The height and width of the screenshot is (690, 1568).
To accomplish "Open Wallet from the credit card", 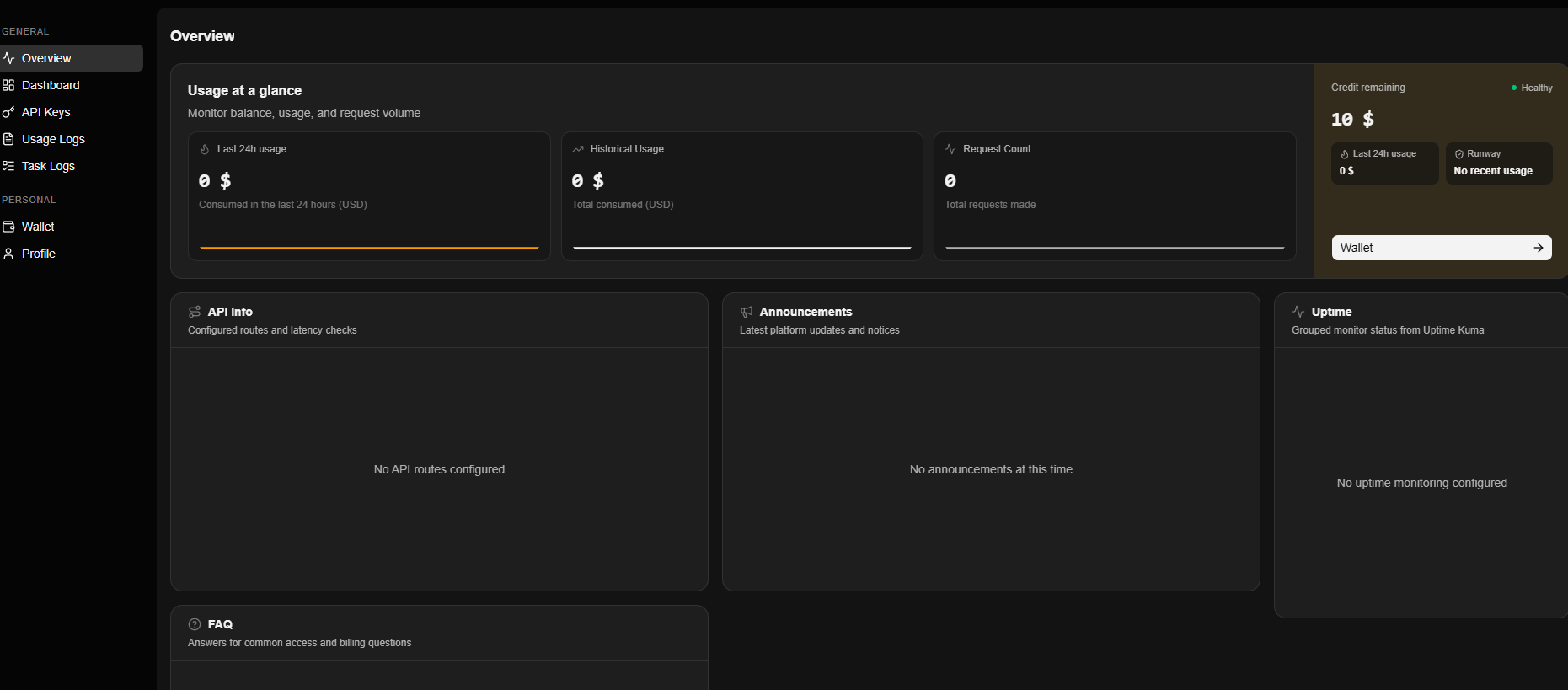I will (1442, 248).
